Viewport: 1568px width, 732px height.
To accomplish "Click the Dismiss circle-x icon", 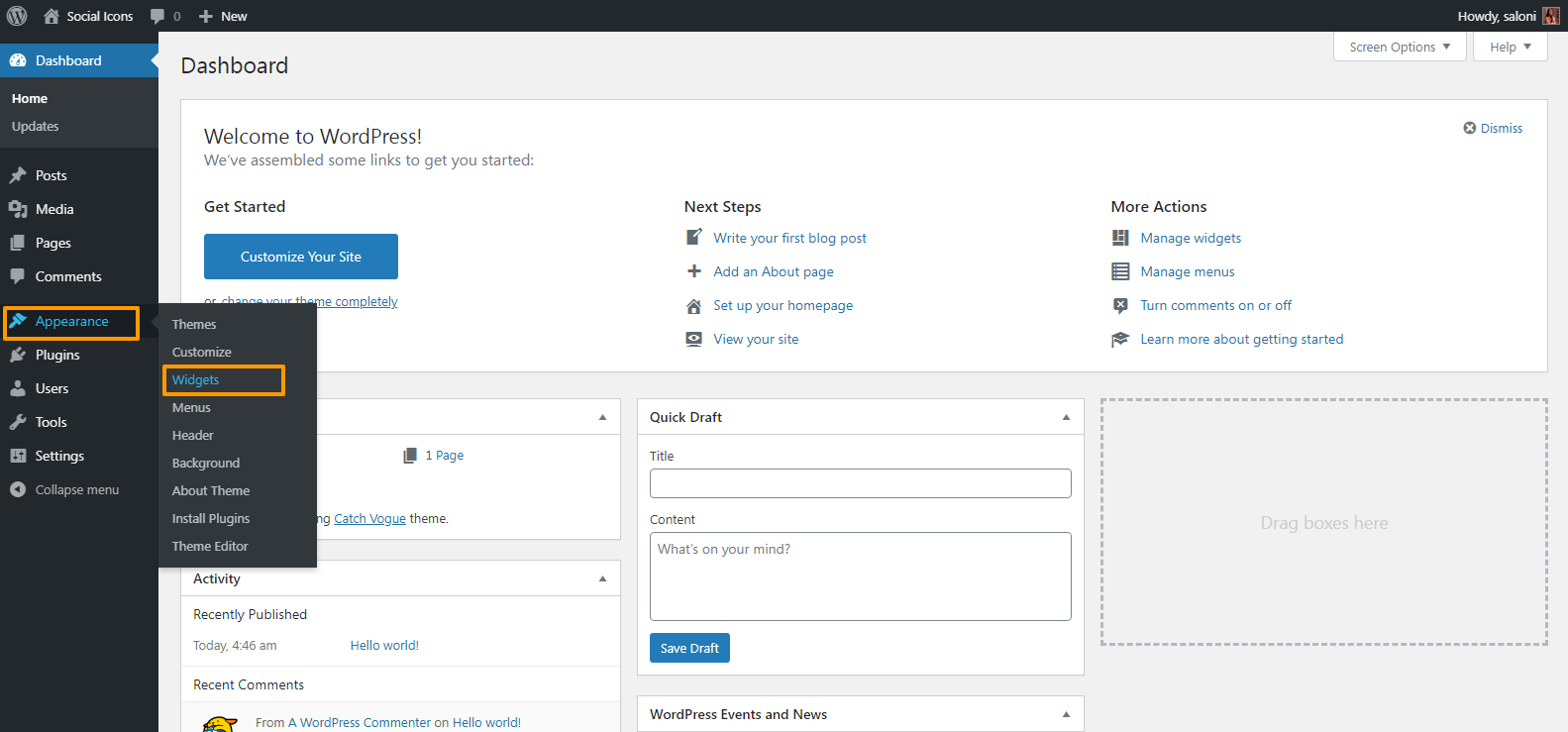I will pyautogui.click(x=1470, y=128).
